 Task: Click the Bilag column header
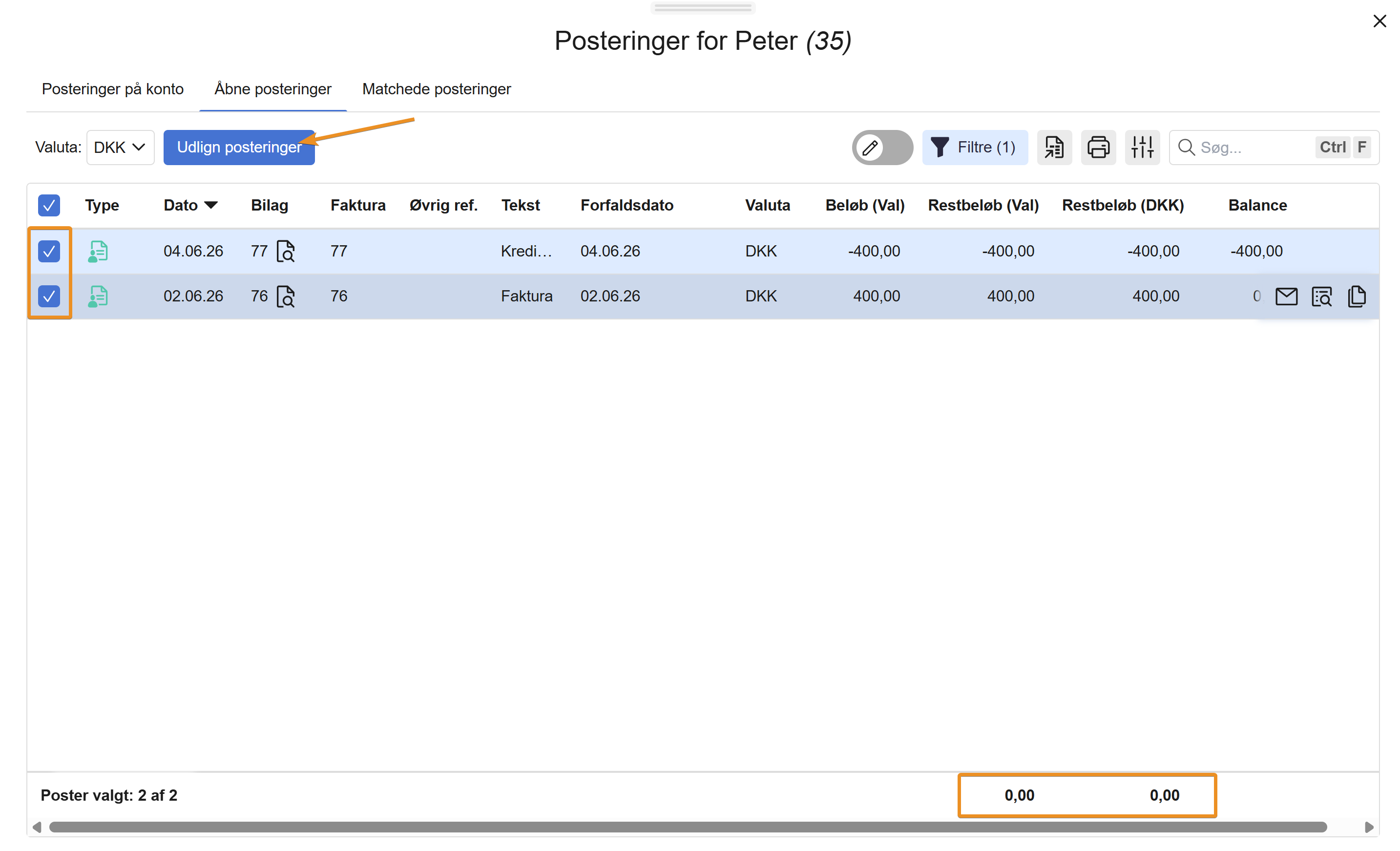(270, 205)
